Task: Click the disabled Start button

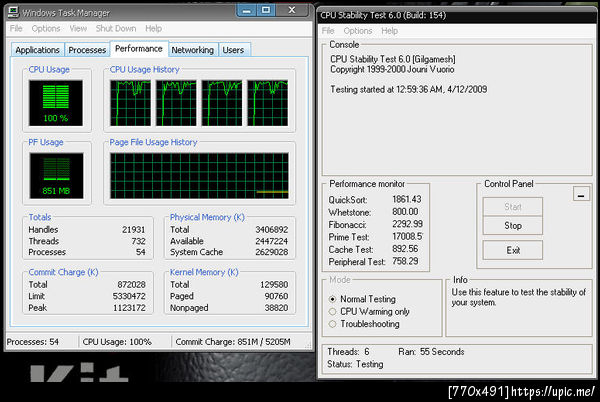Action: tap(513, 207)
